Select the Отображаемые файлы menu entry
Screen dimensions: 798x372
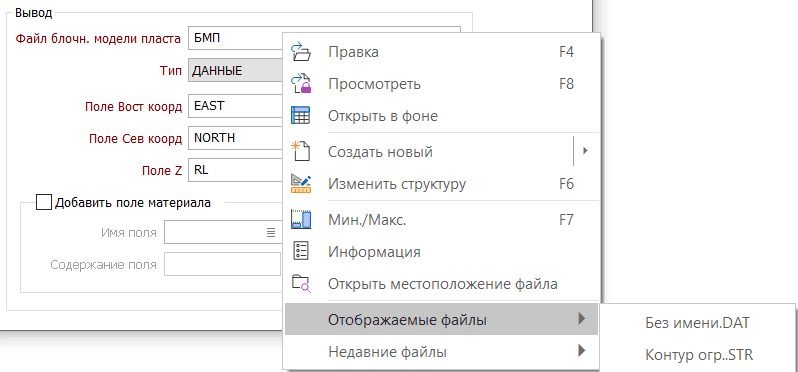[x=441, y=320]
